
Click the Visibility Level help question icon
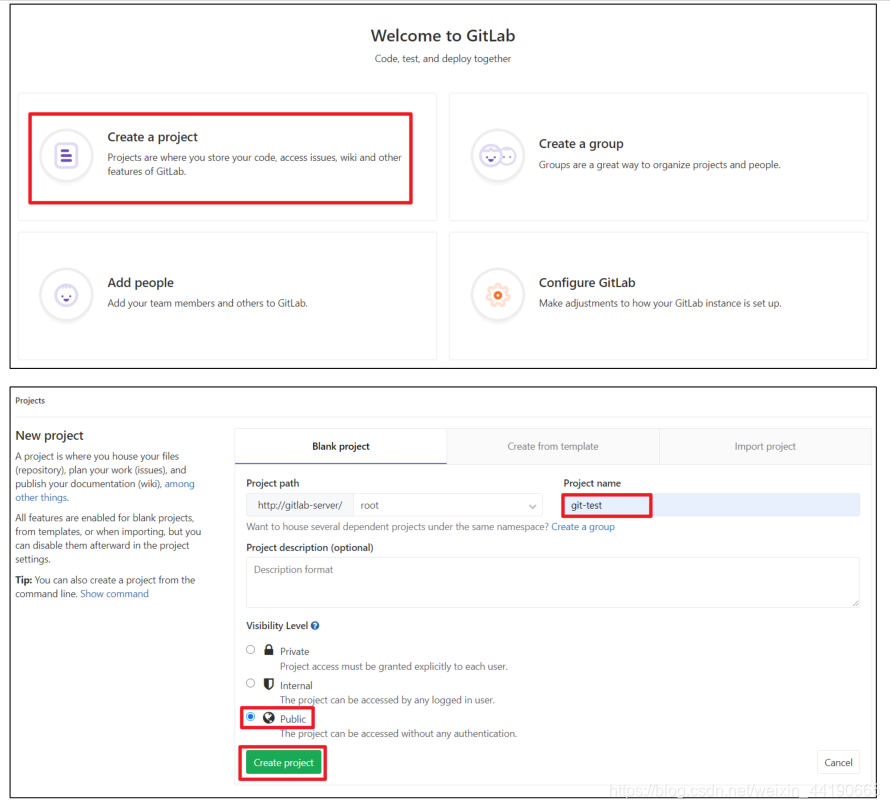click(315, 626)
